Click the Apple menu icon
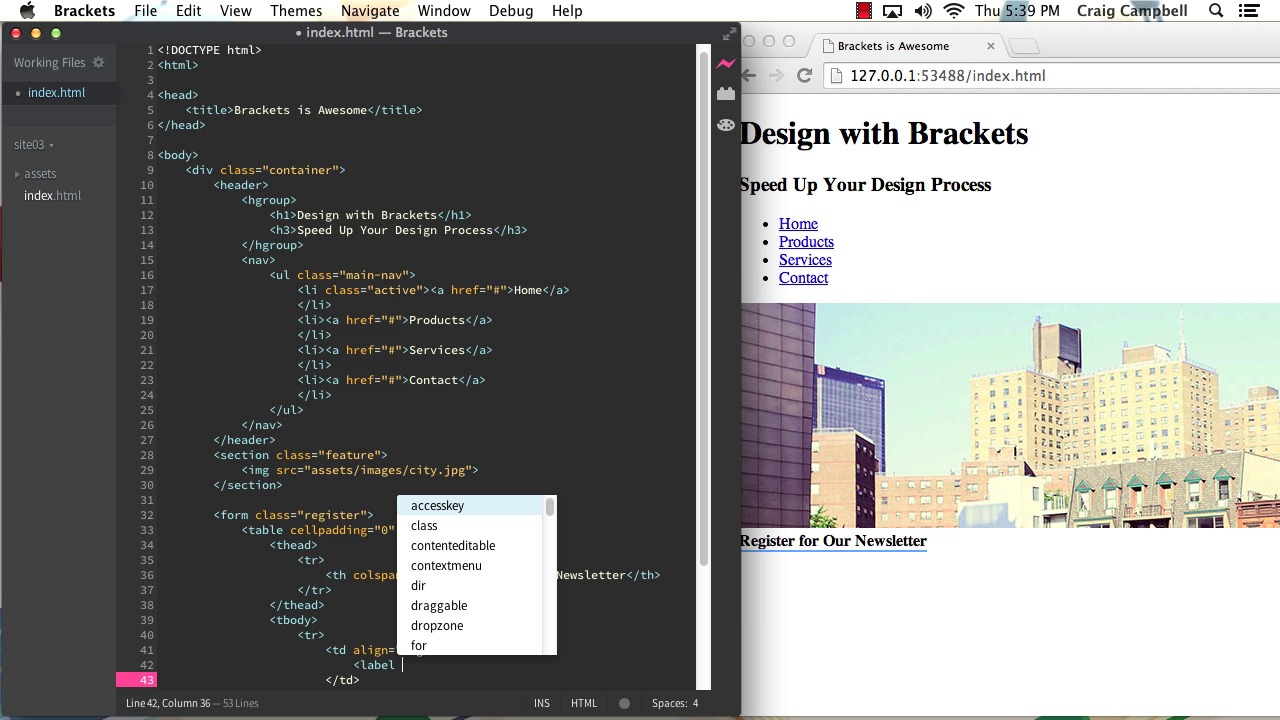 [27, 11]
